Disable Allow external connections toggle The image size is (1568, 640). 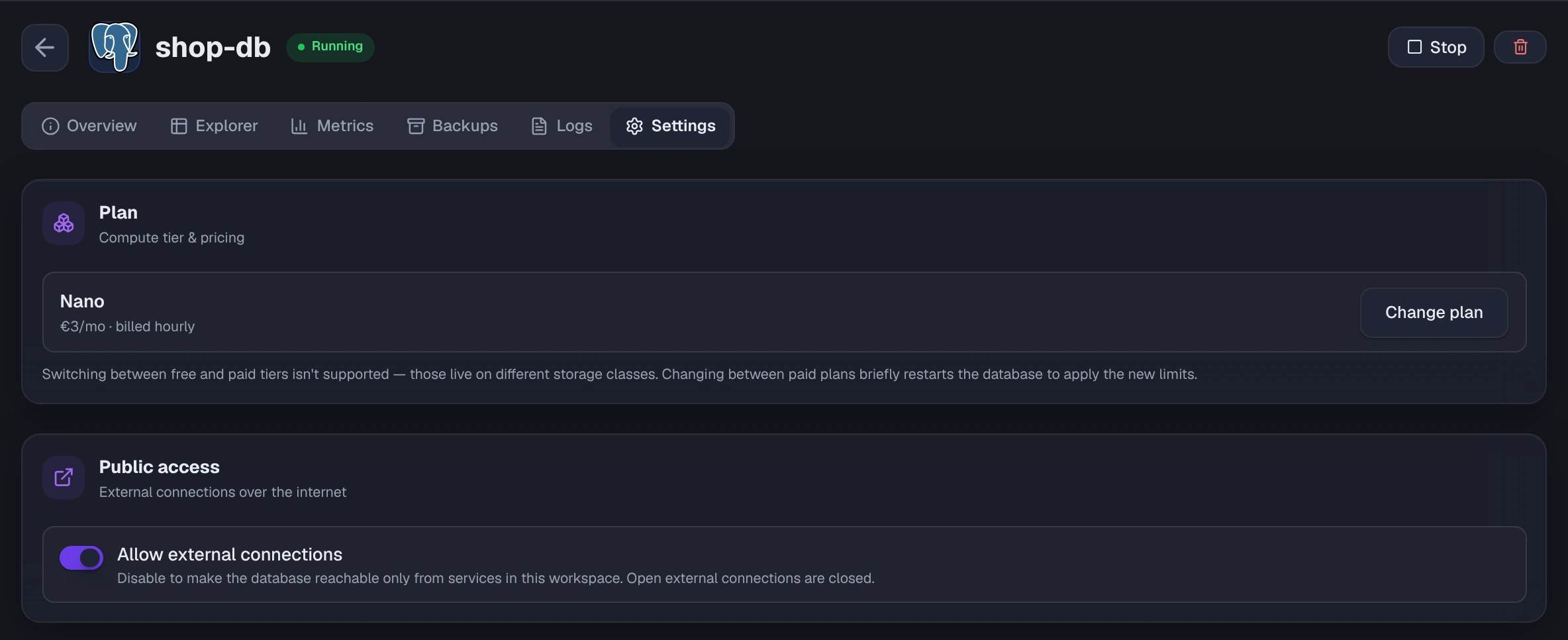click(x=81, y=558)
